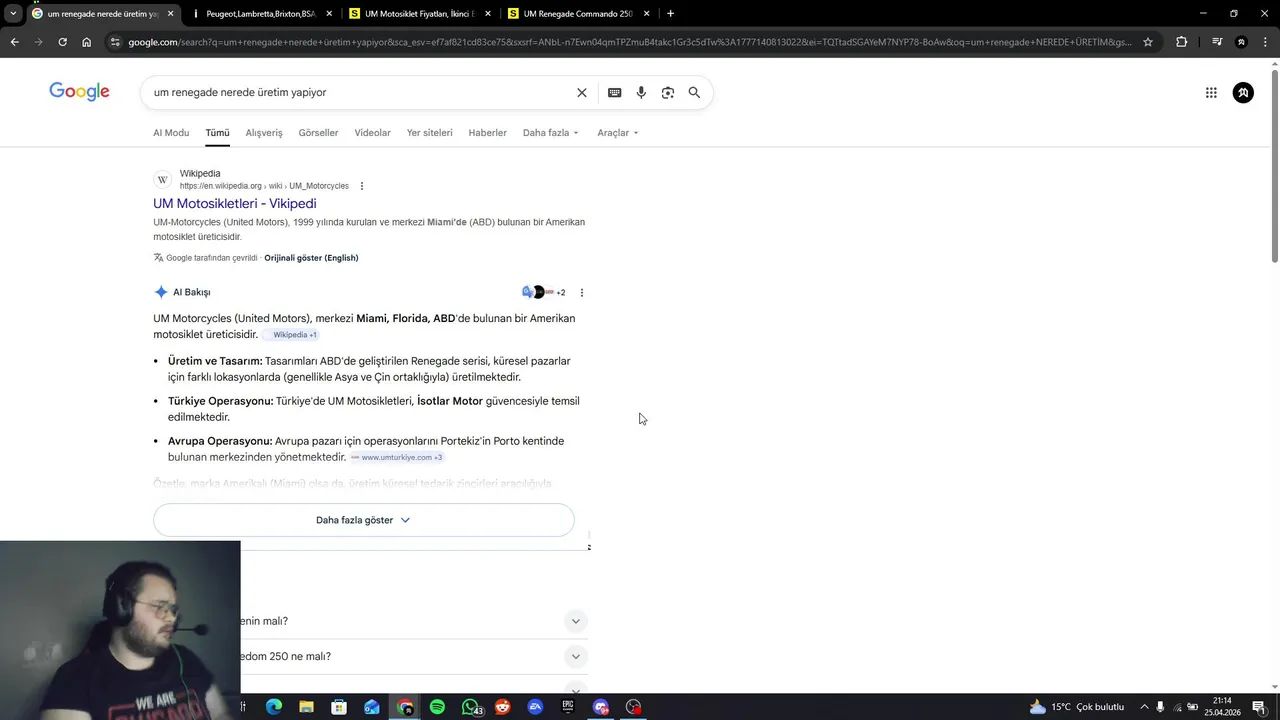Open Discord from the taskbar
Image resolution: width=1280 pixels, height=720 pixels.
(x=600, y=707)
